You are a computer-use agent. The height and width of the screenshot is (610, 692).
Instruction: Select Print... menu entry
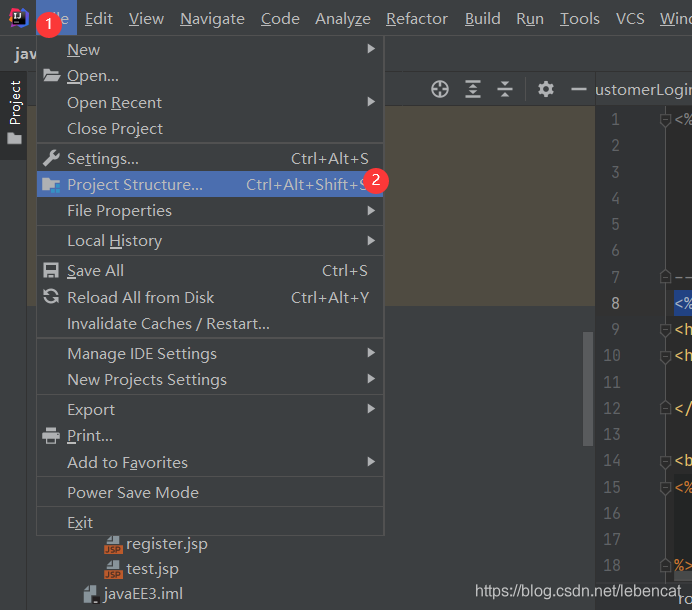[x=210, y=436]
